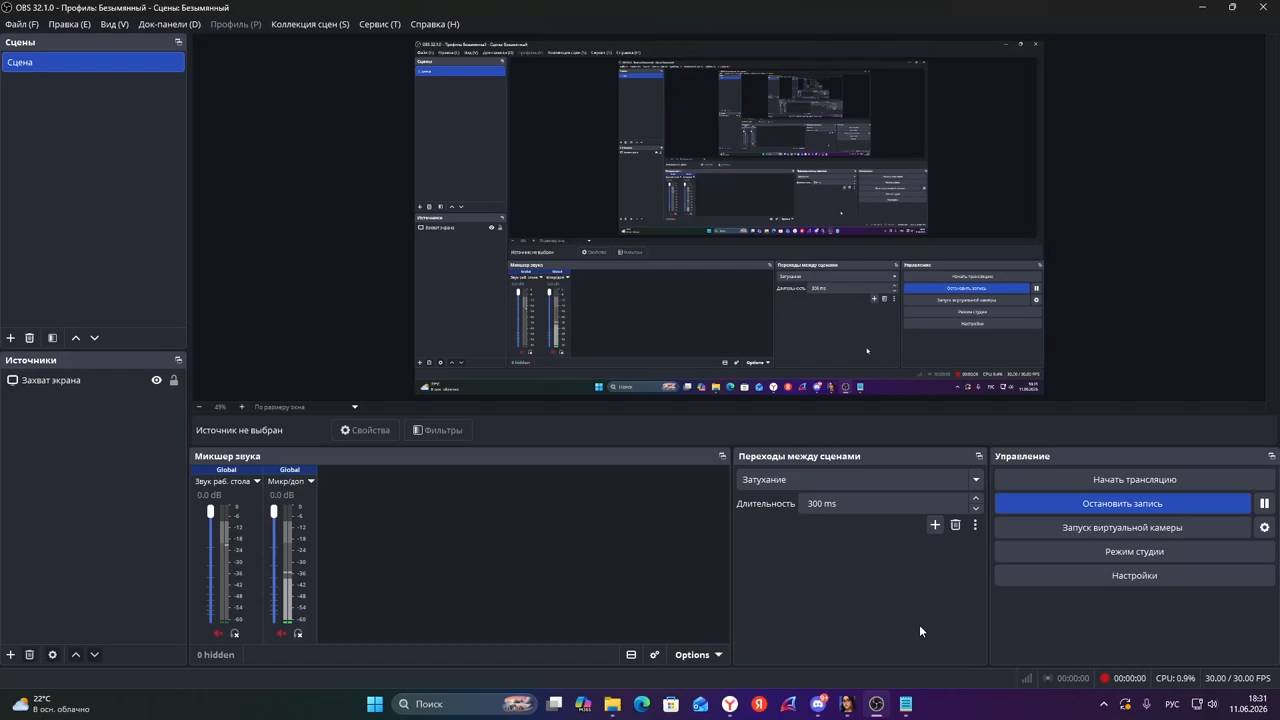Open mixer Options dropdown

(698, 655)
